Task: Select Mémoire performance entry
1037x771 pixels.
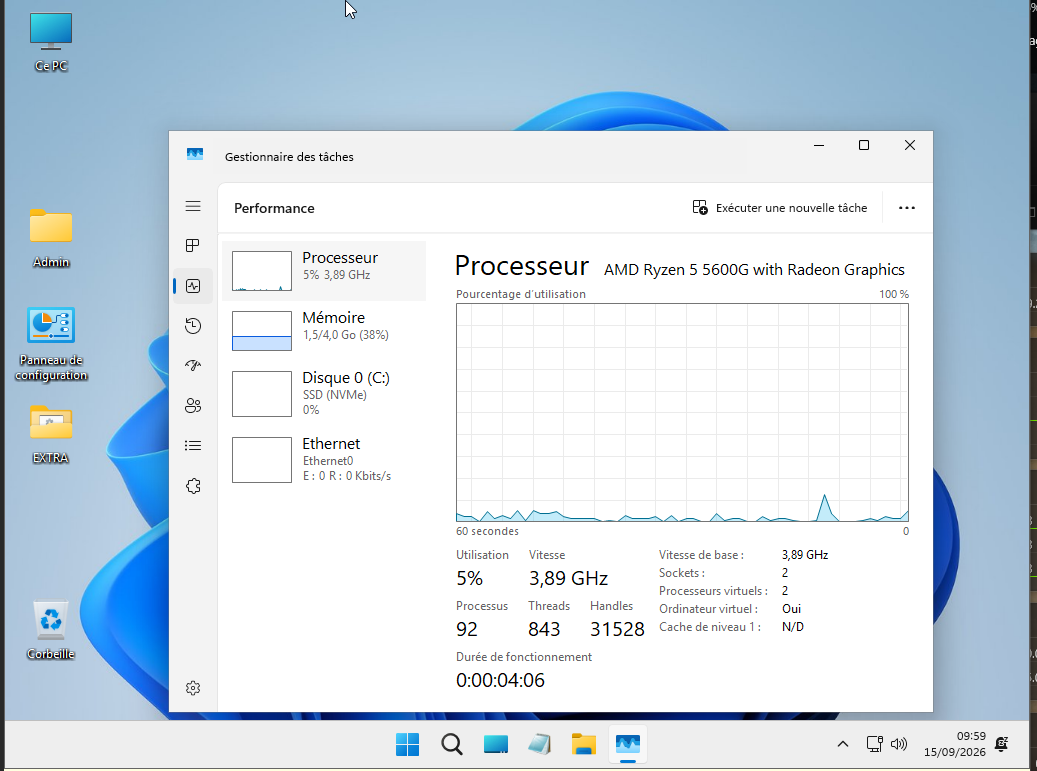Action: tap(324, 331)
